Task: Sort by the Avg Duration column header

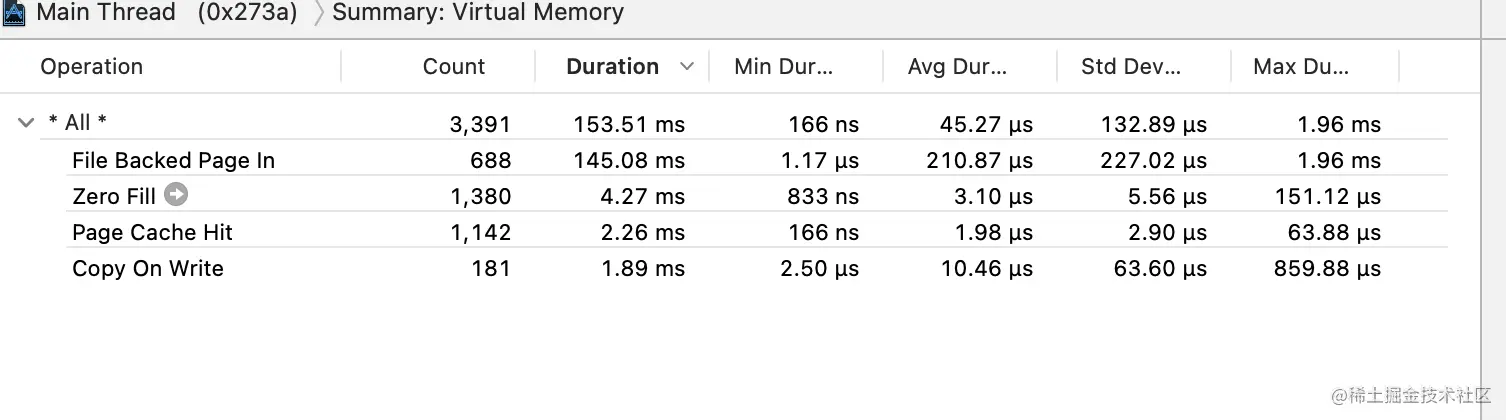Action: pyautogui.click(x=957, y=67)
